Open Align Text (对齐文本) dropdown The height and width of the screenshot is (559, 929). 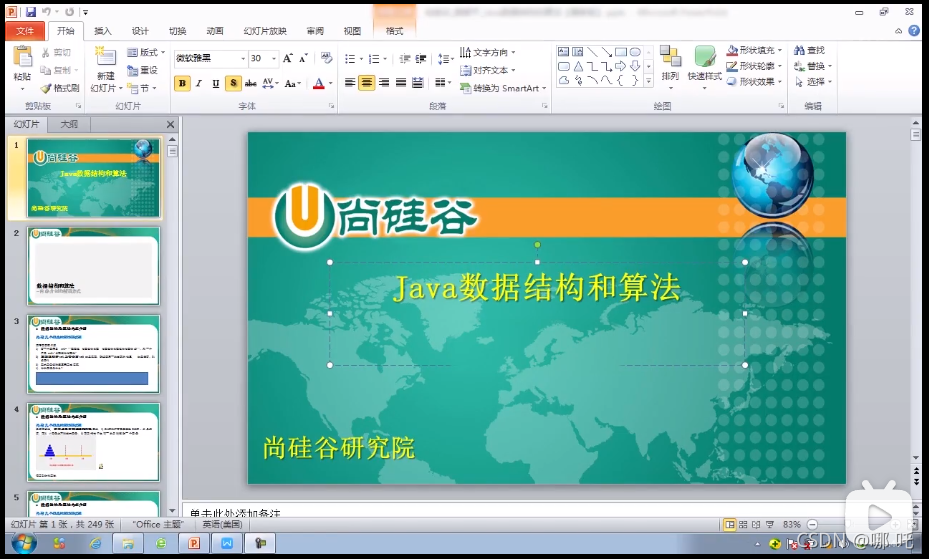[487, 70]
